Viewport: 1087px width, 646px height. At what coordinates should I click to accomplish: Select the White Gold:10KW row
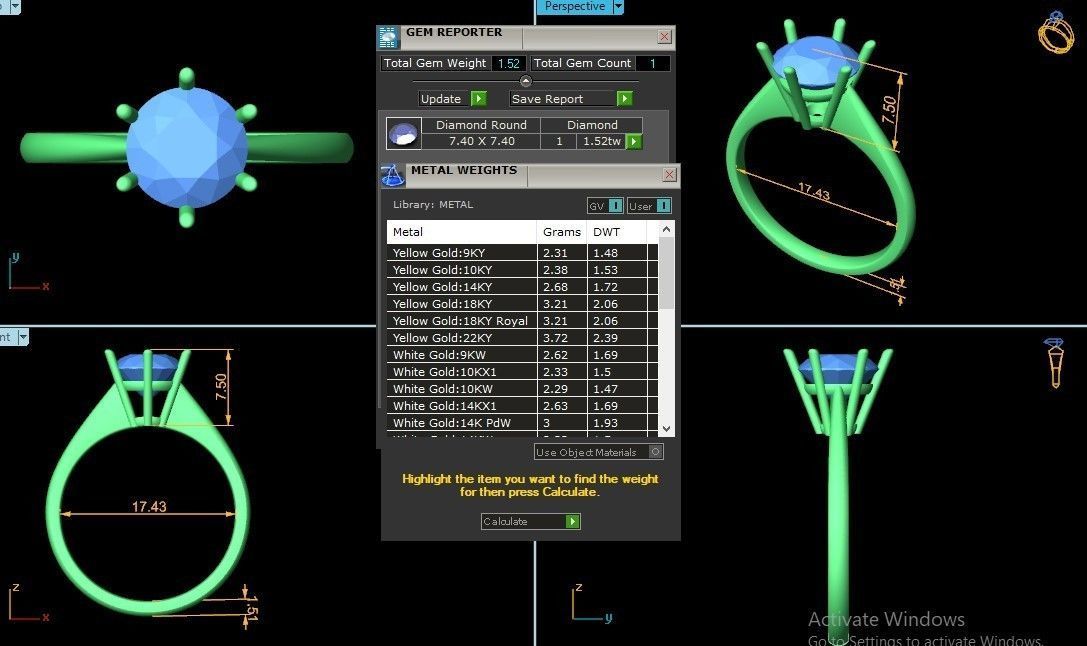coord(522,389)
